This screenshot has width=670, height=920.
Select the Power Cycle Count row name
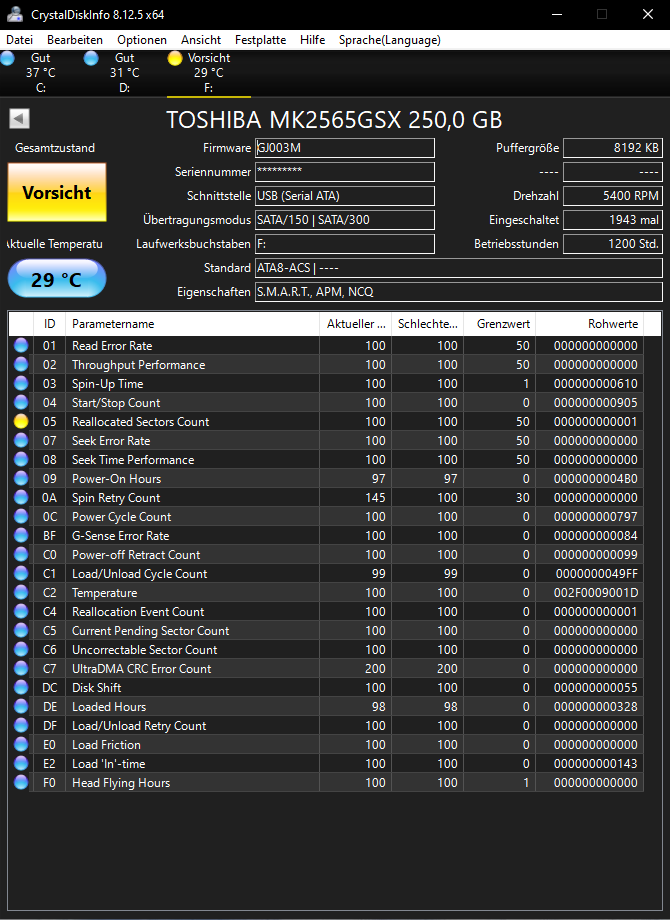click(x=121, y=517)
